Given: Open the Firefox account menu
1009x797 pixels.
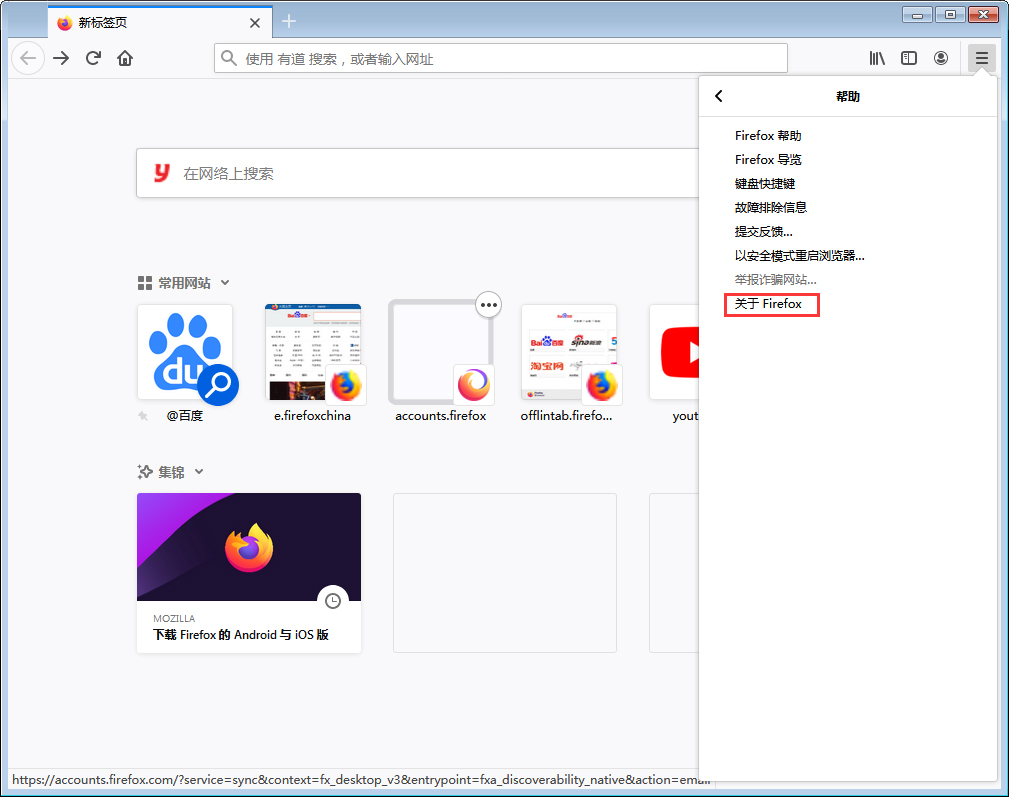Looking at the screenshot, I should (x=941, y=58).
